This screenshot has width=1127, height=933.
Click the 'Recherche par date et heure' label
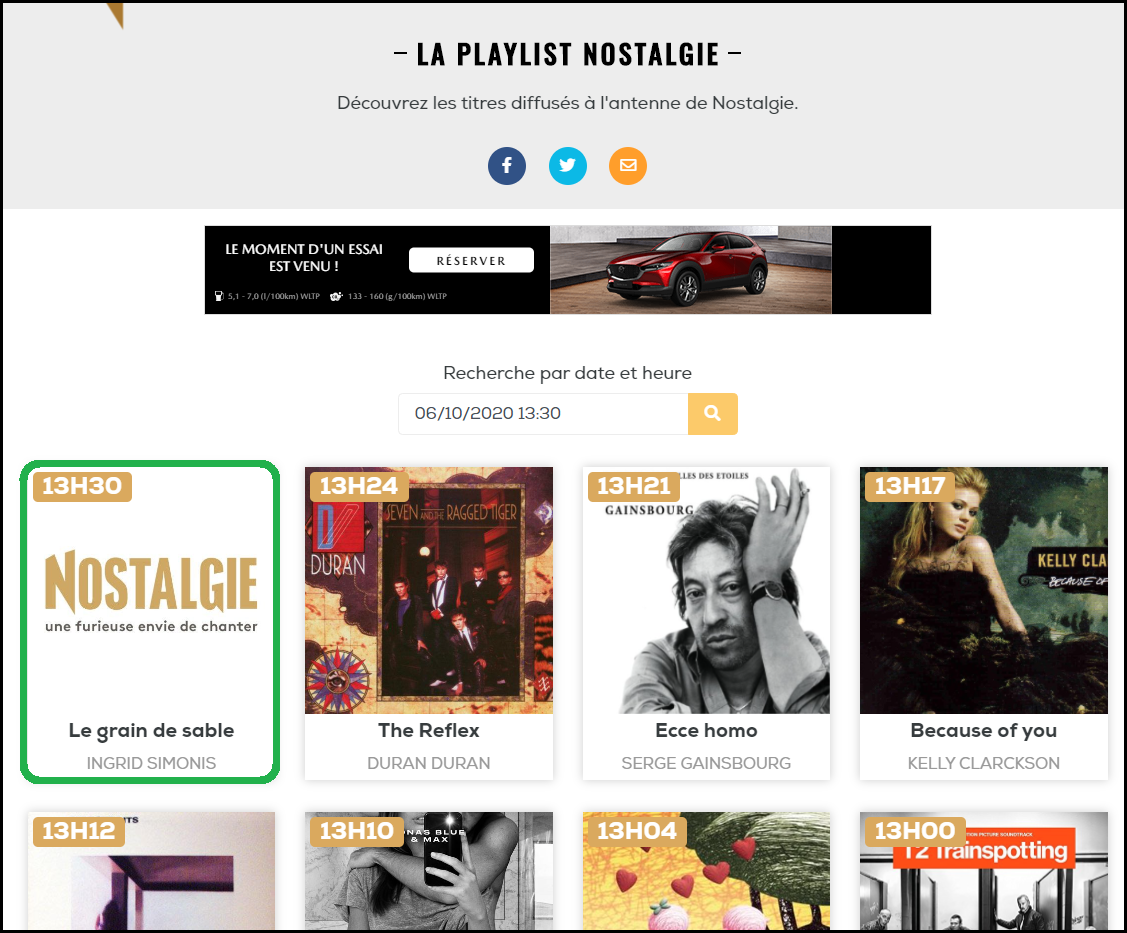coord(568,373)
